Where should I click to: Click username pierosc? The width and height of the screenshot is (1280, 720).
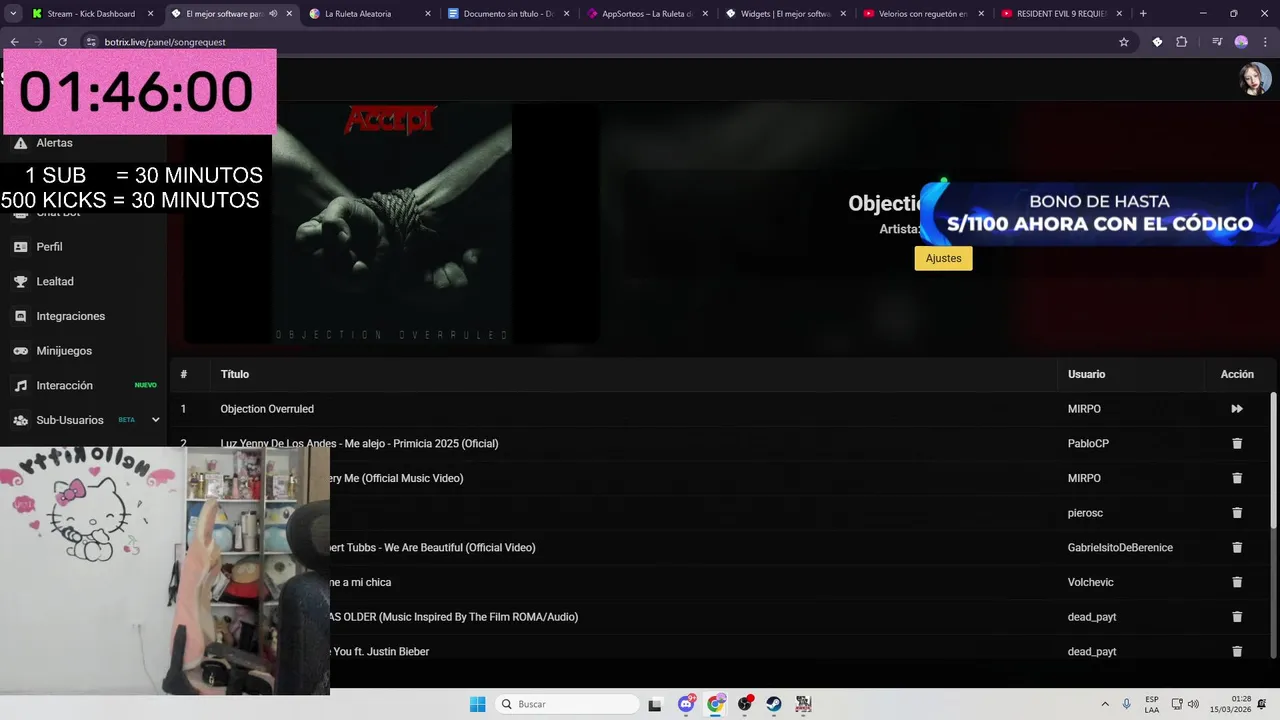[1085, 513]
